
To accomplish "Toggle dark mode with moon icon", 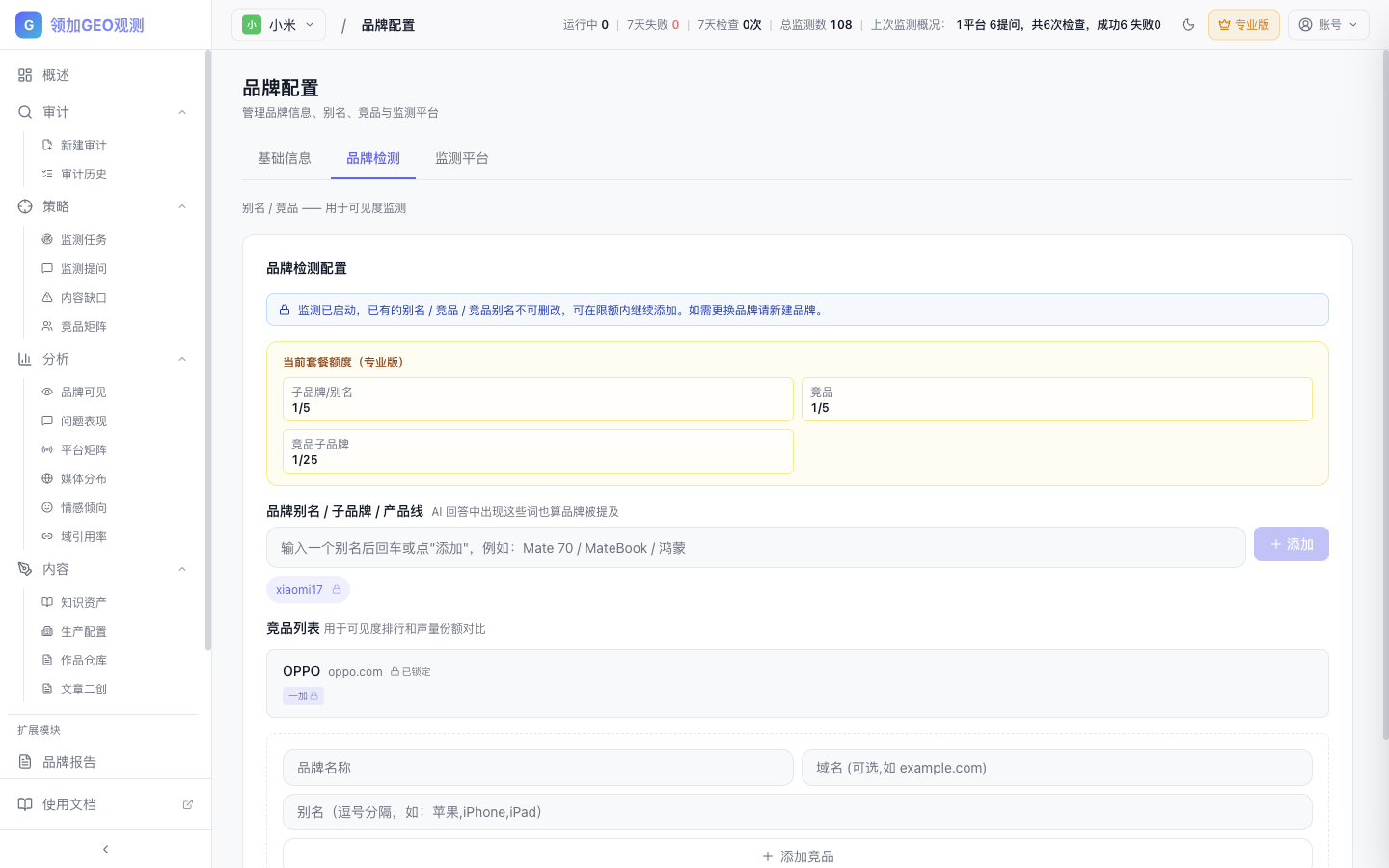I will (x=1188, y=25).
